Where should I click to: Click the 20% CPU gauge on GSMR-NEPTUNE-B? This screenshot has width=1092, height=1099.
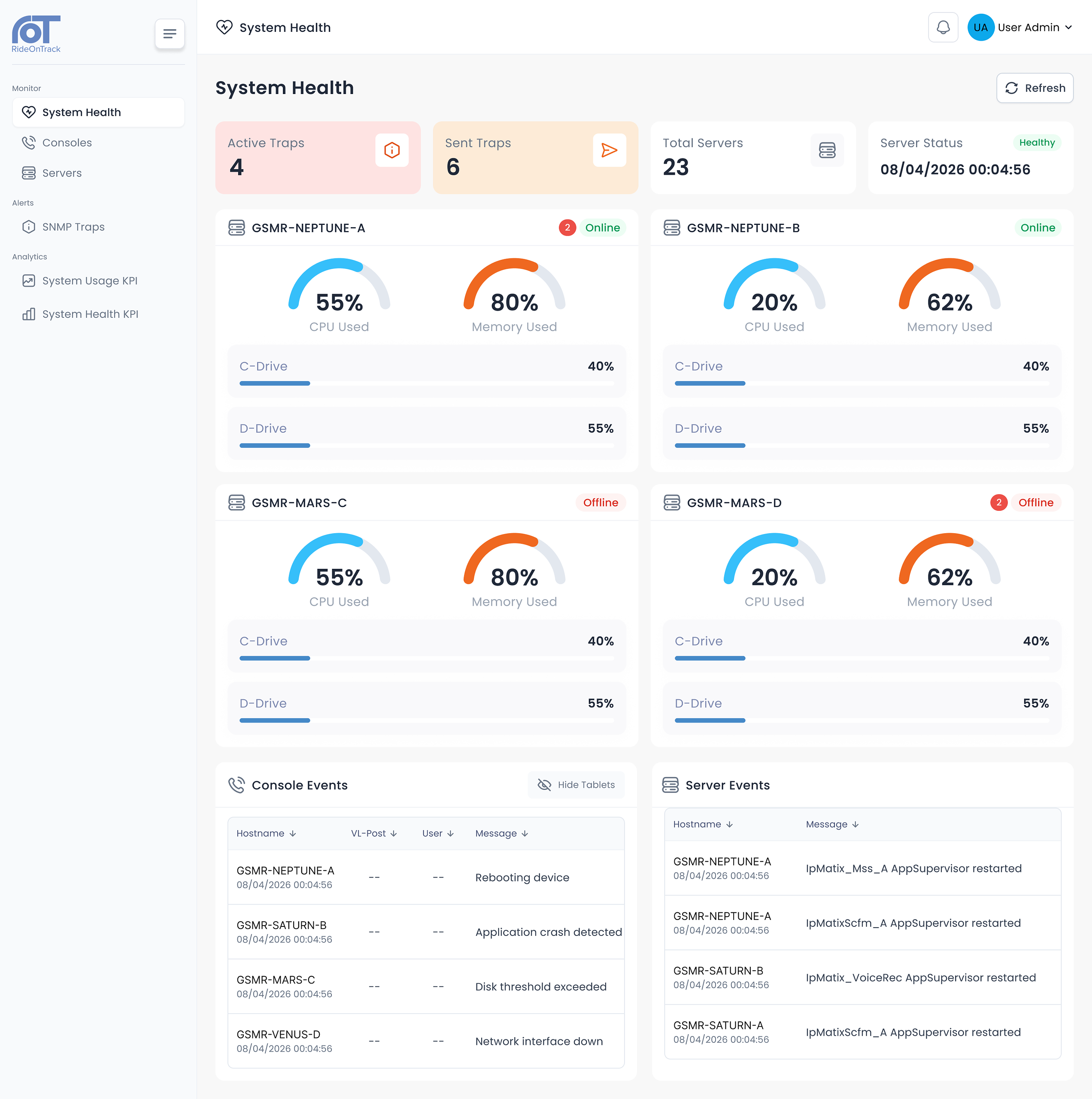(774, 285)
